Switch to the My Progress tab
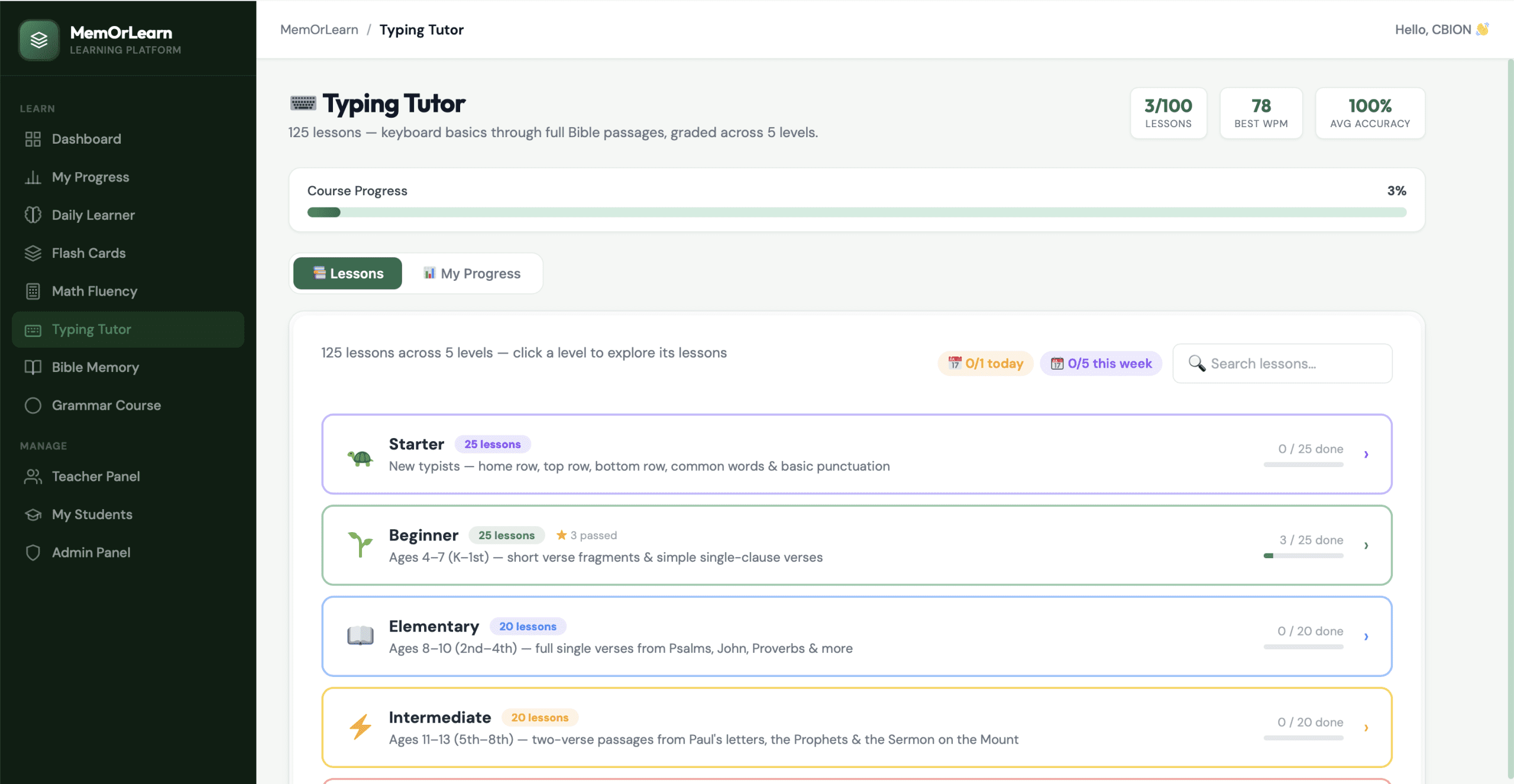The width and height of the screenshot is (1514, 784). 472,273
